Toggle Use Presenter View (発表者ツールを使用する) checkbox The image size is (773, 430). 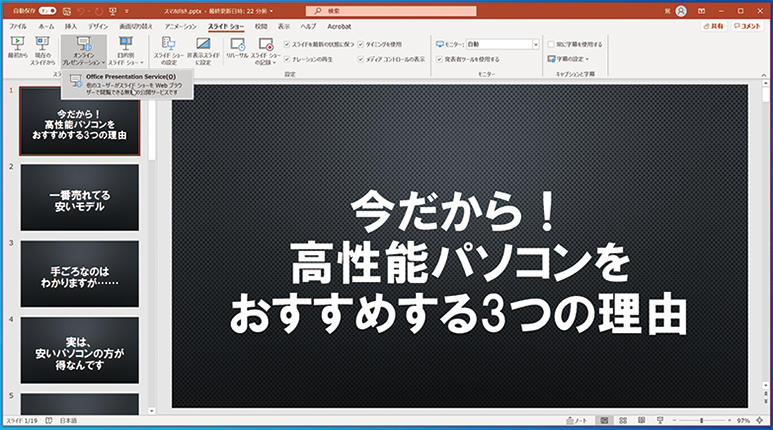pos(439,59)
